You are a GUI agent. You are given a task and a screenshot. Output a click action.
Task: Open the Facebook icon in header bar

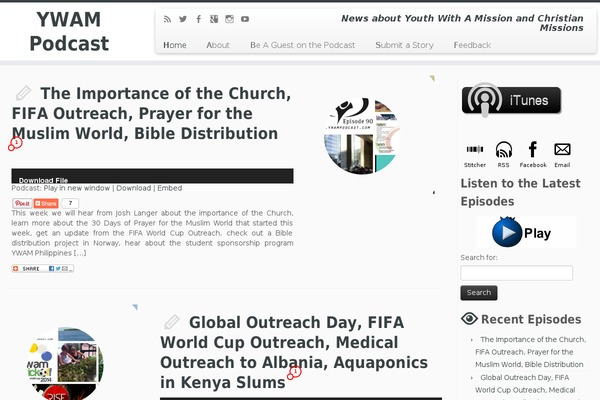(198, 19)
